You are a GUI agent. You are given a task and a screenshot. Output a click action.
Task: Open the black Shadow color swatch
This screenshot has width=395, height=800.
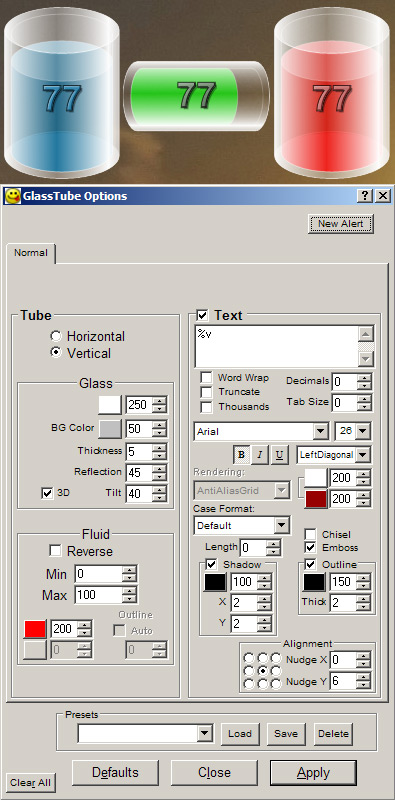(215, 582)
